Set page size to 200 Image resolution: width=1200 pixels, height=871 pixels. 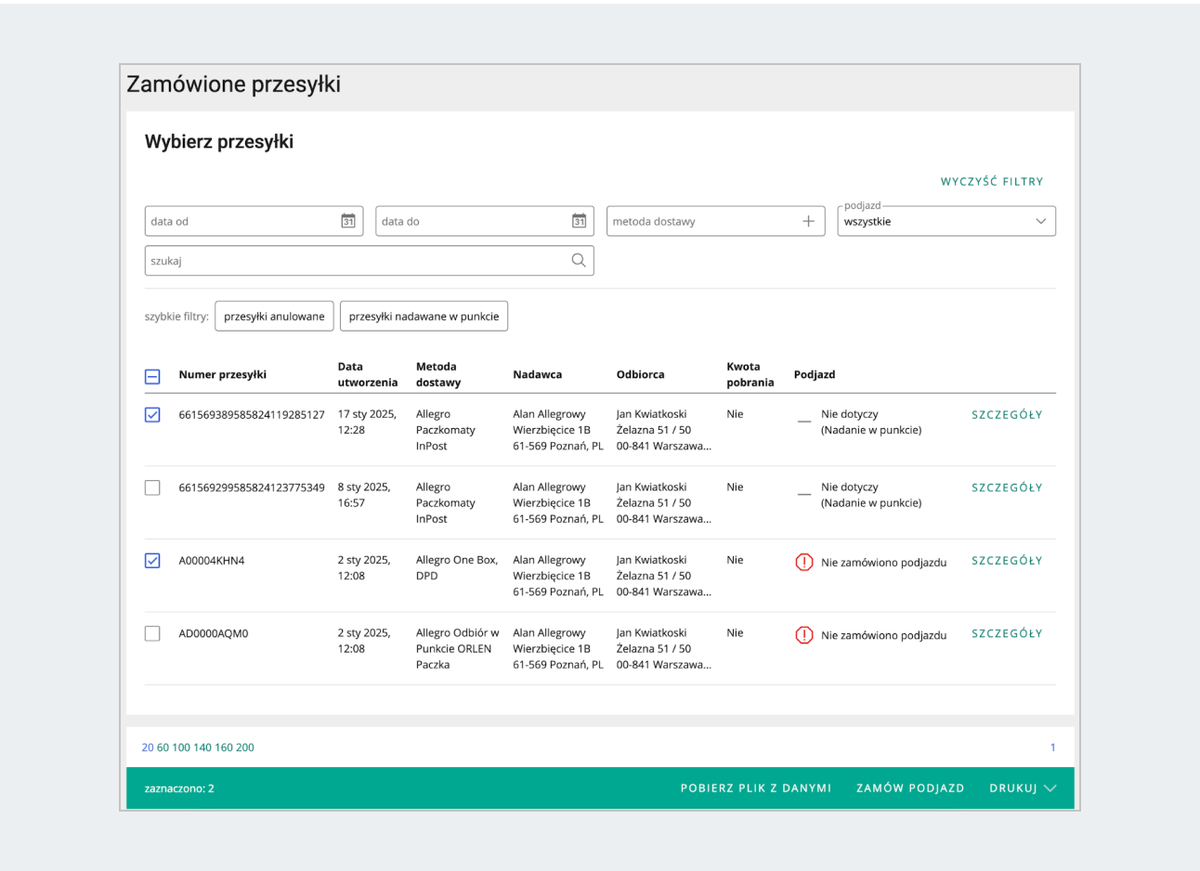245,748
